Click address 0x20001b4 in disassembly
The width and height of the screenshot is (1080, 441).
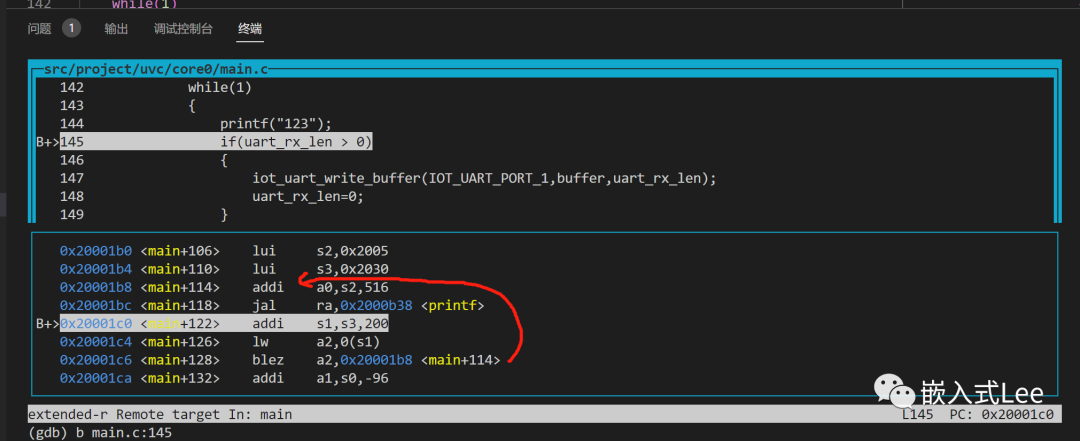(98, 269)
